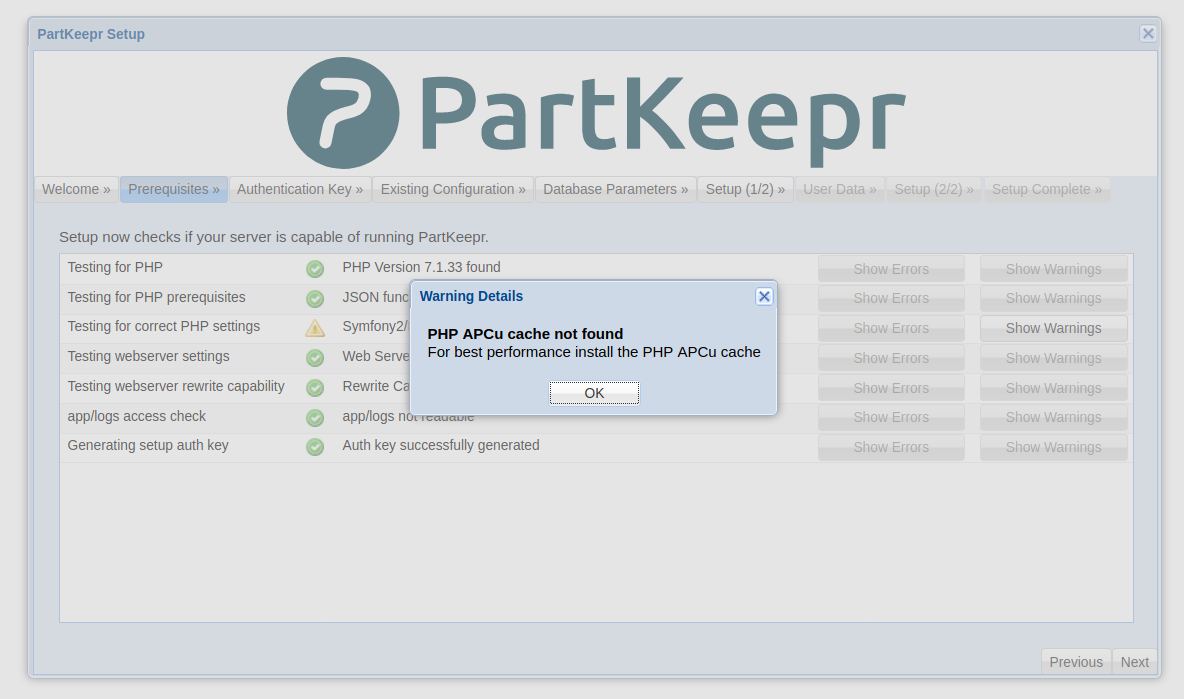Show Warnings for webserver settings row
This screenshot has height=699, width=1184.
pos(1053,358)
